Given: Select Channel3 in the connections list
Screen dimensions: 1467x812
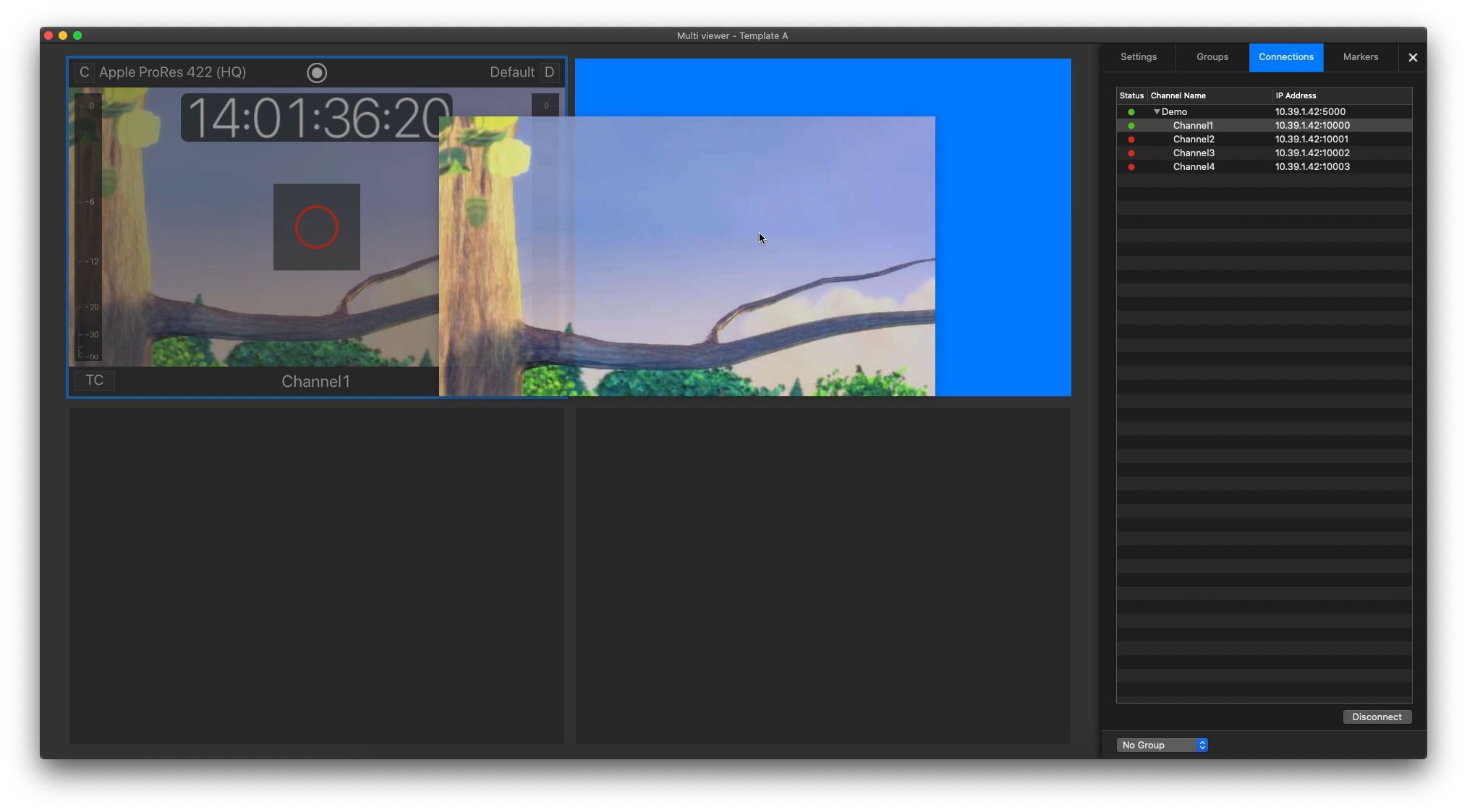Looking at the screenshot, I should 1264,153.
